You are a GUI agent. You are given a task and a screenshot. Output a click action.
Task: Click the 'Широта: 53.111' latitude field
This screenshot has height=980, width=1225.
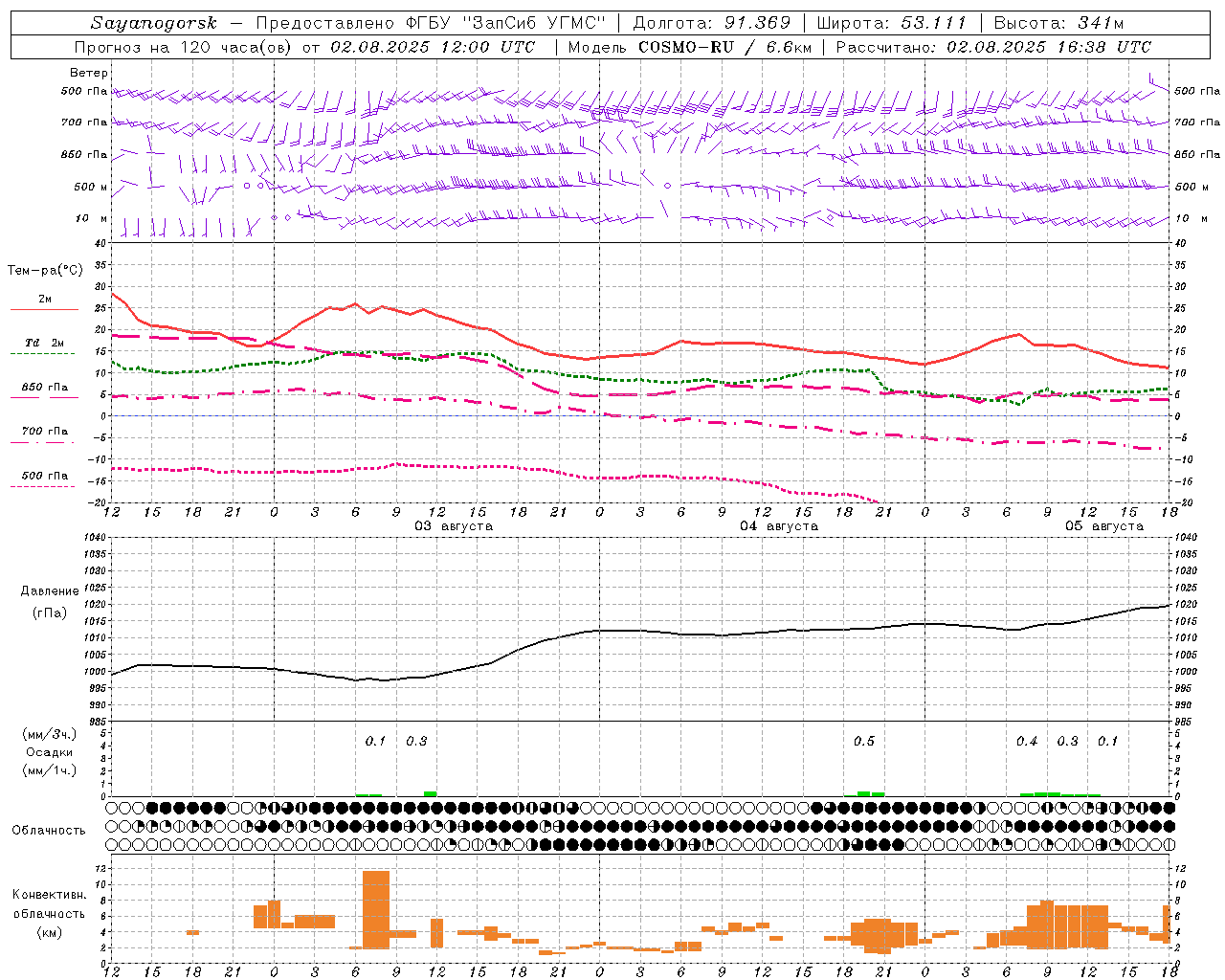pyautogui.click(x=891, y=23)
